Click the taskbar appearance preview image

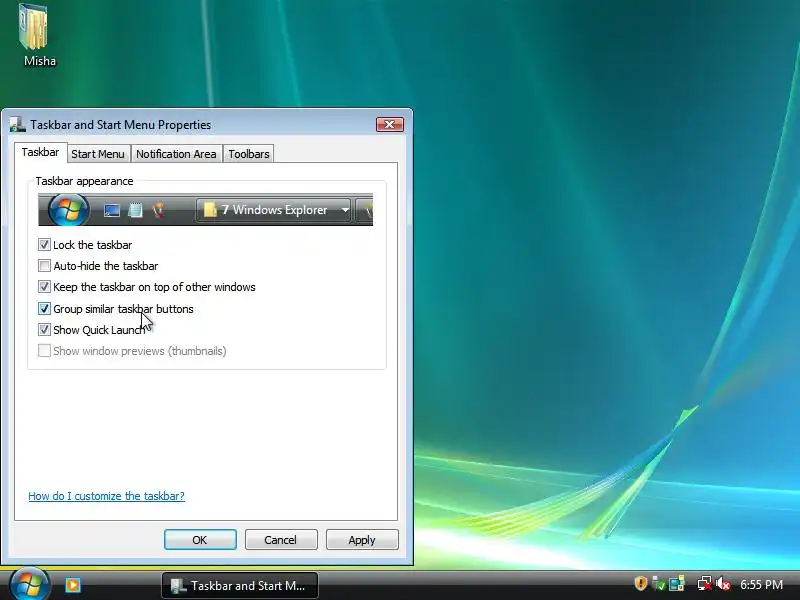pyautogui.click(x=206, y=210)
